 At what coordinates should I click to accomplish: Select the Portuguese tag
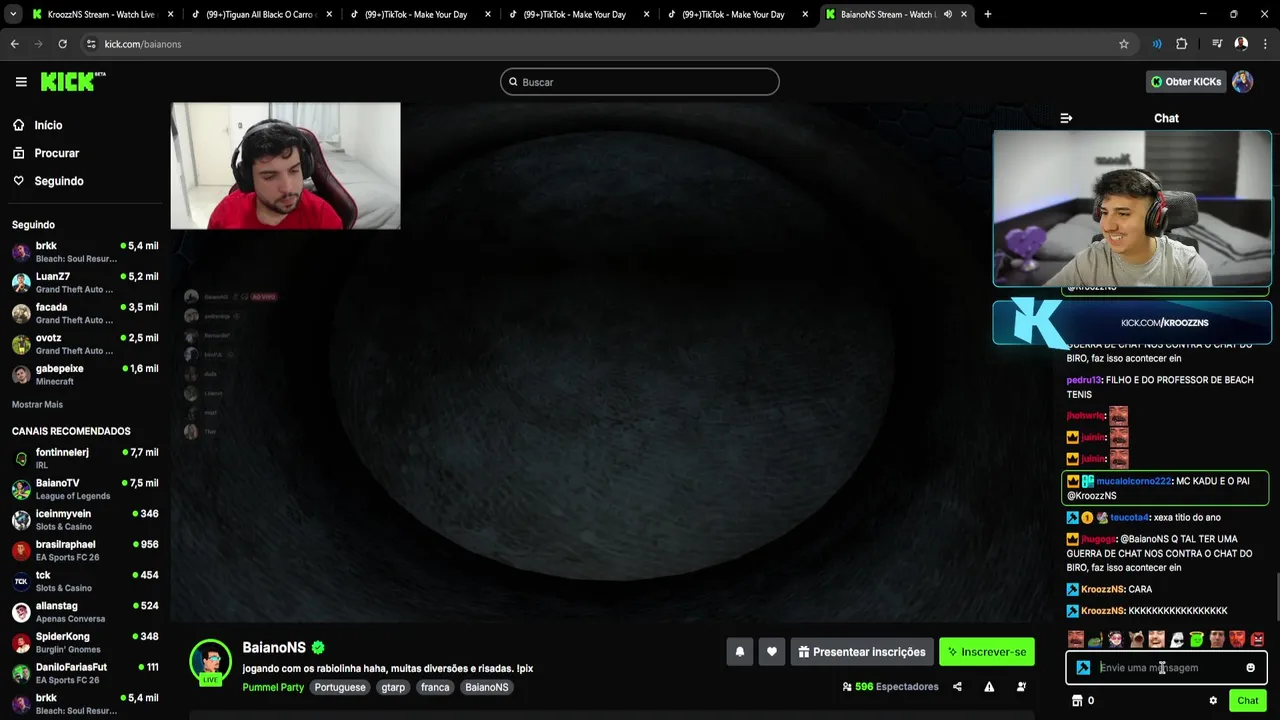coord(340,687)
